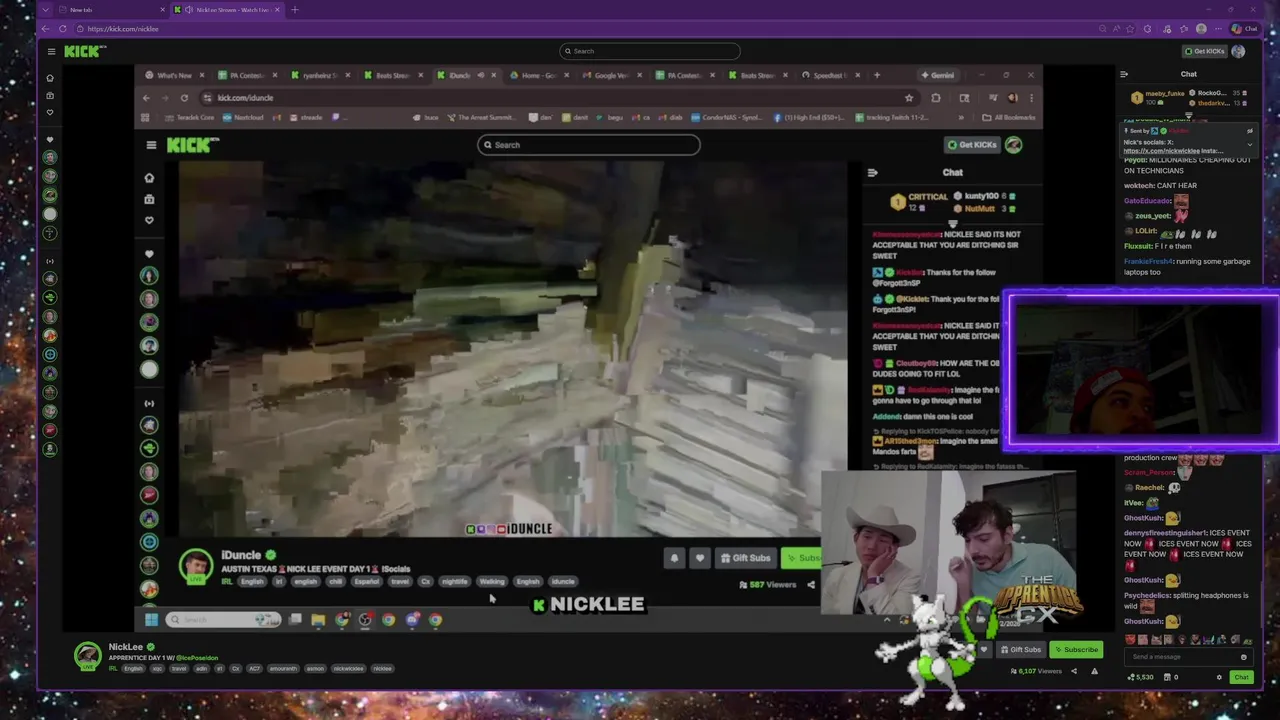Report stream using warning triangle icon
The image size is (1280, 720).
(1094, 671)
